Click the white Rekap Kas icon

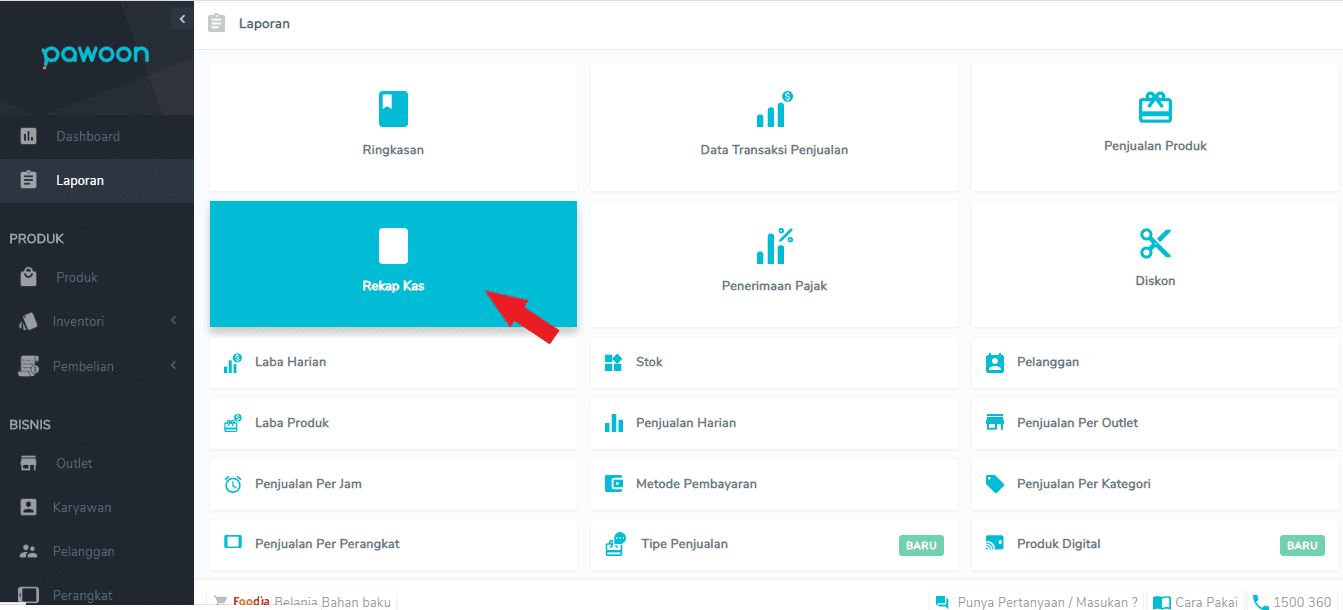click(393, 246)
